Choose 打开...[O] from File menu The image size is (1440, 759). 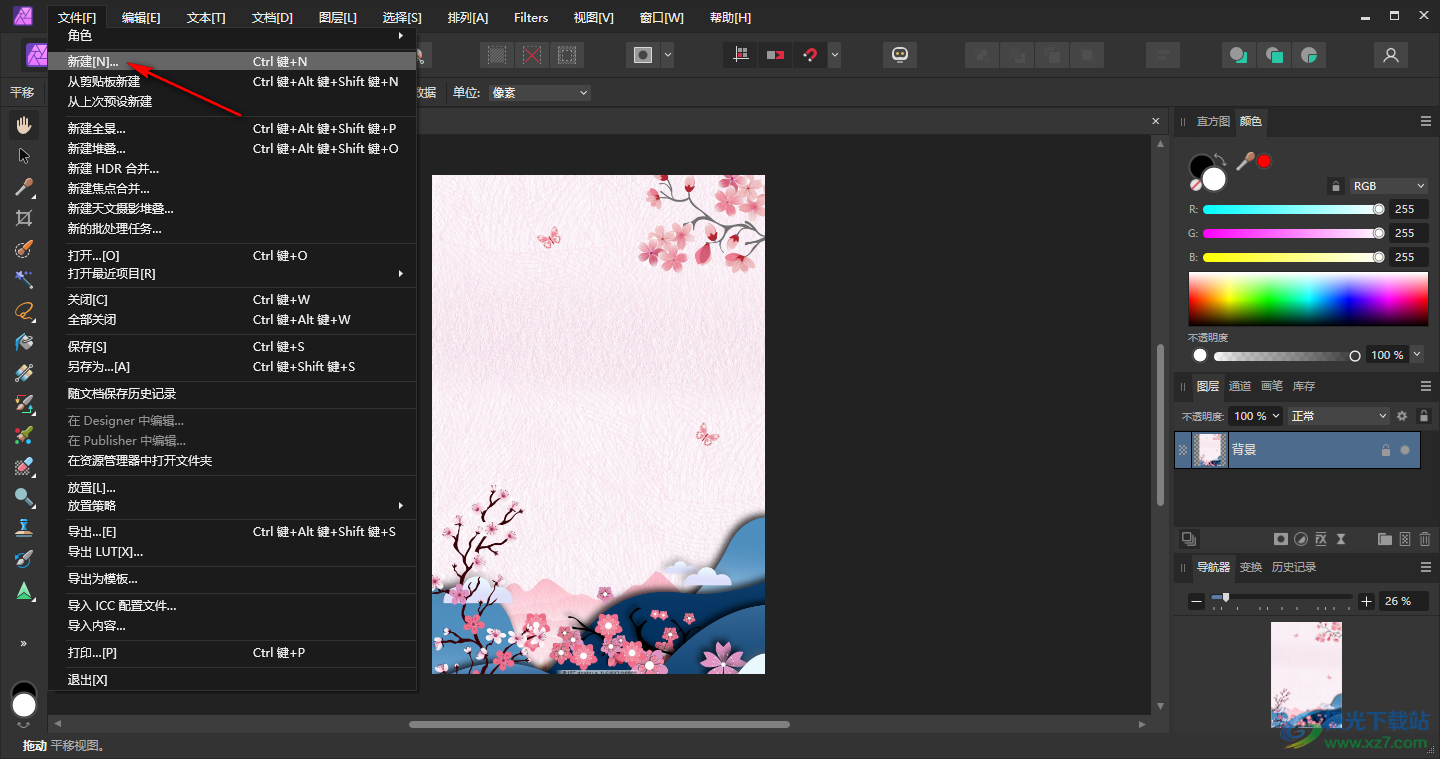pyautogui.click(x=233, y=256)
